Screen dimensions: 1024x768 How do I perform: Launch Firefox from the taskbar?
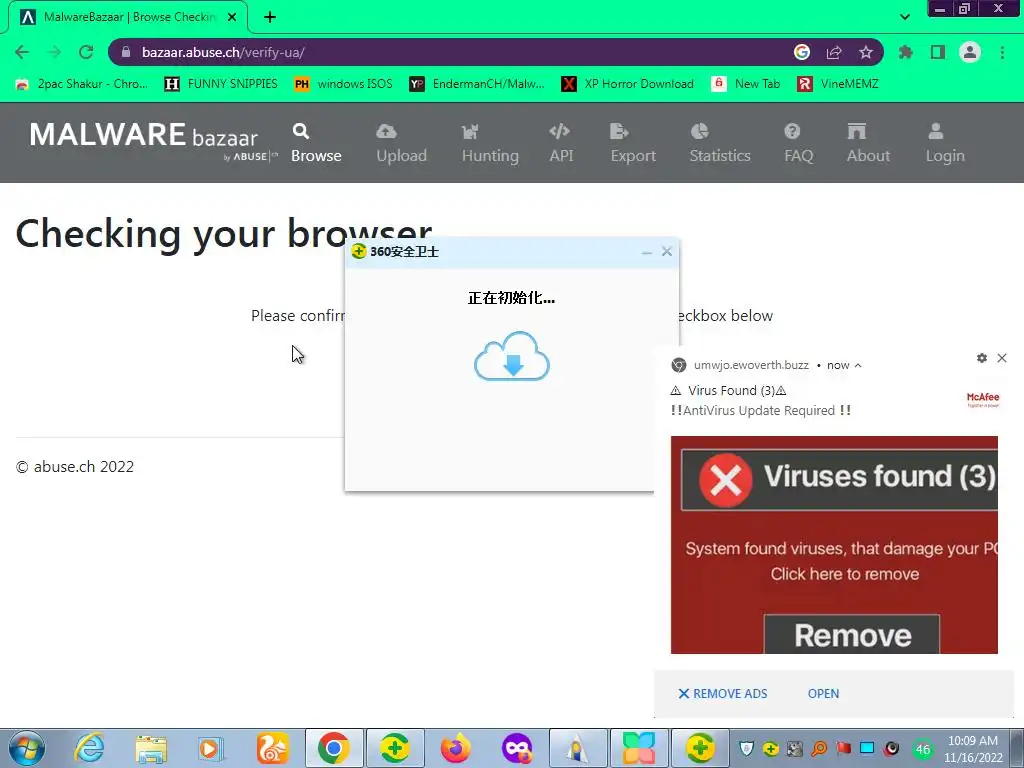[x=455, y=748]
